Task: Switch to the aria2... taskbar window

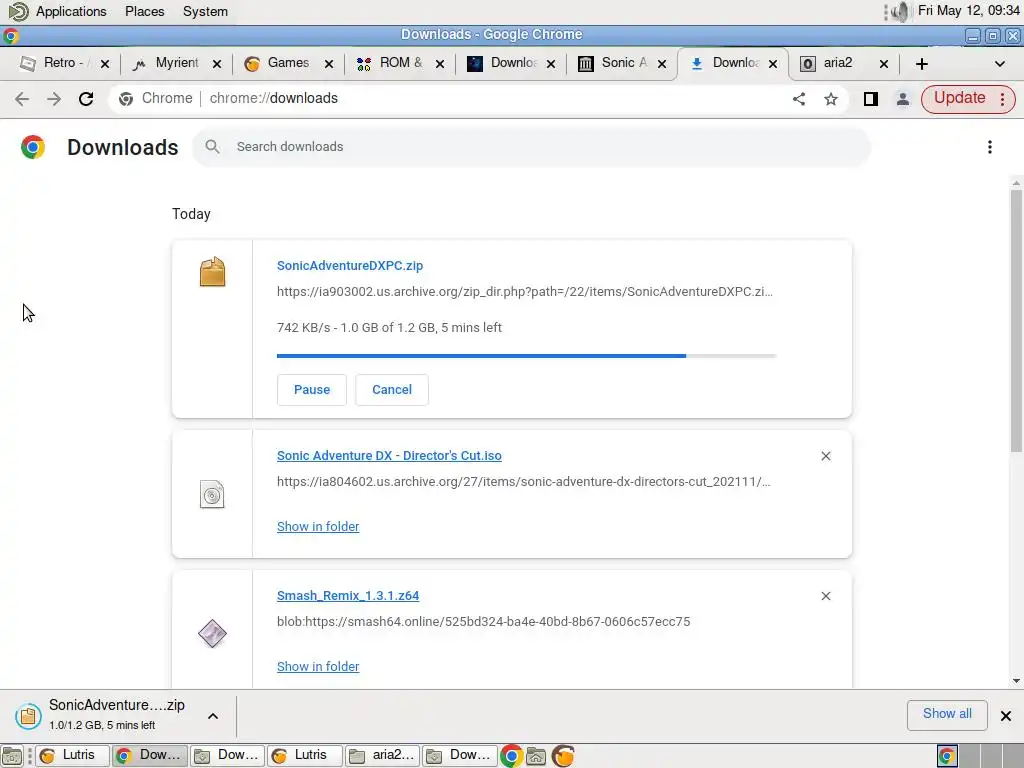Action: (383, 756)
